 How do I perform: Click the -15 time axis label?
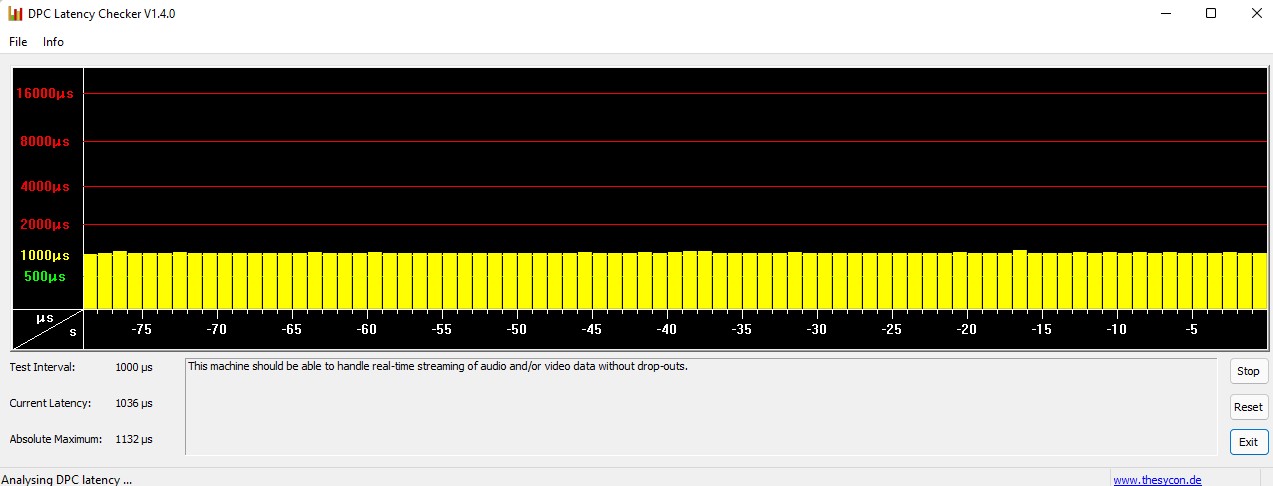[1041, 329]
